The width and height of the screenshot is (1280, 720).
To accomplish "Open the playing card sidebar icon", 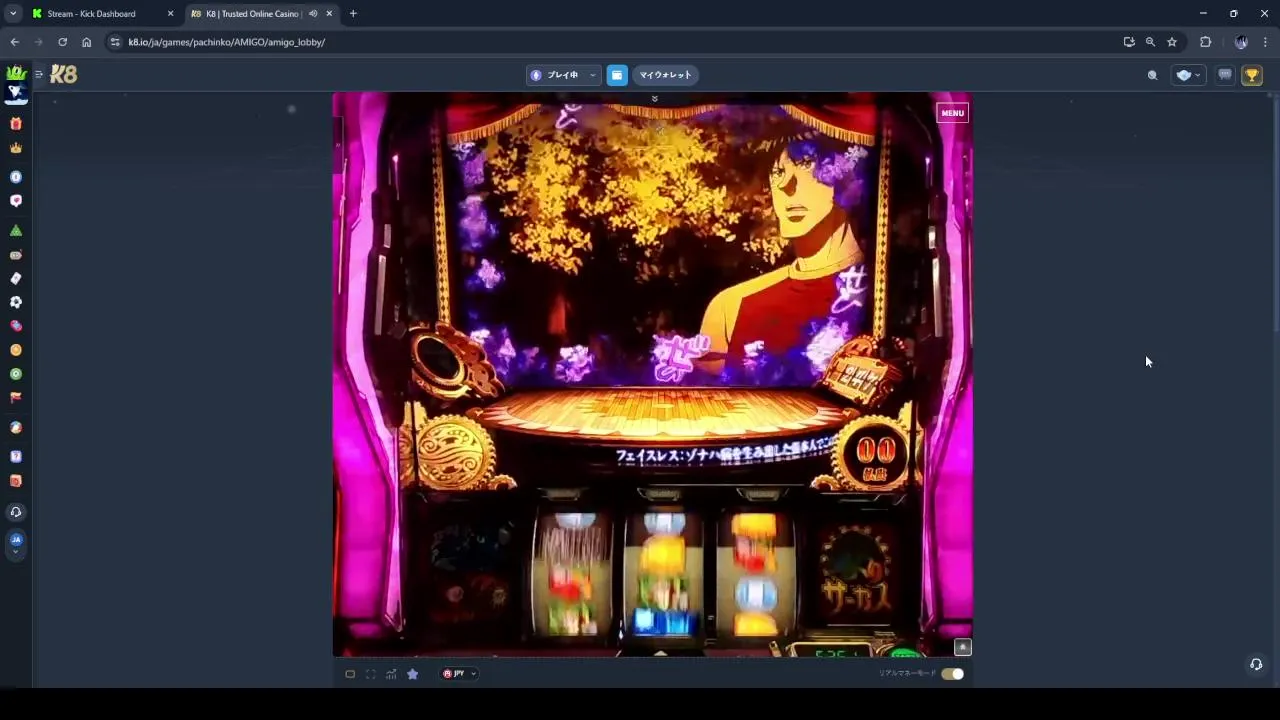I will coord(16,278).
